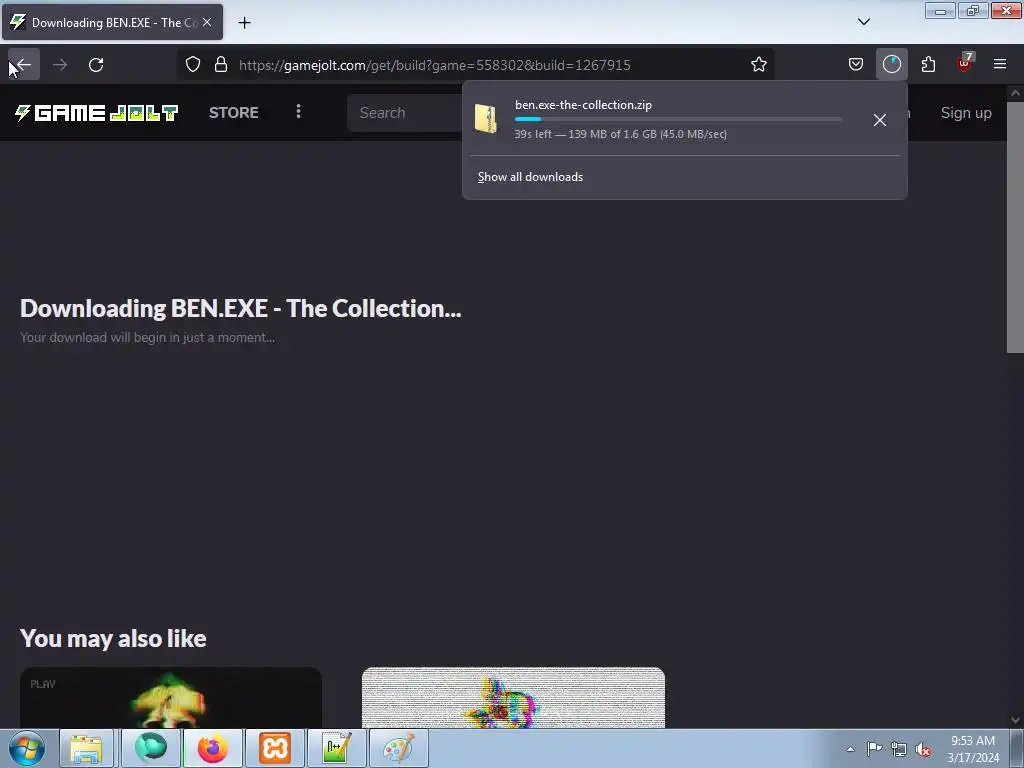
Task: Open the first recommended game thumbnail
Action: 171,697
